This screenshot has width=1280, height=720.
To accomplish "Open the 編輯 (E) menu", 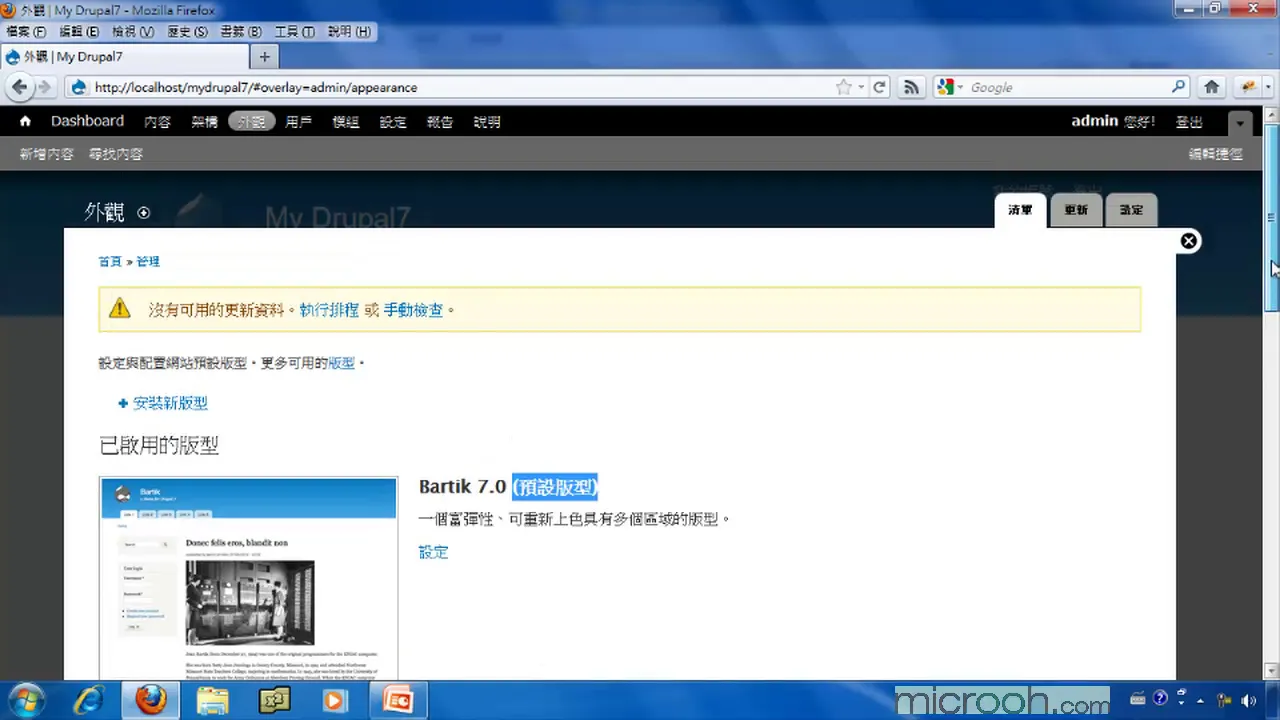I will [x=79, y=32].
